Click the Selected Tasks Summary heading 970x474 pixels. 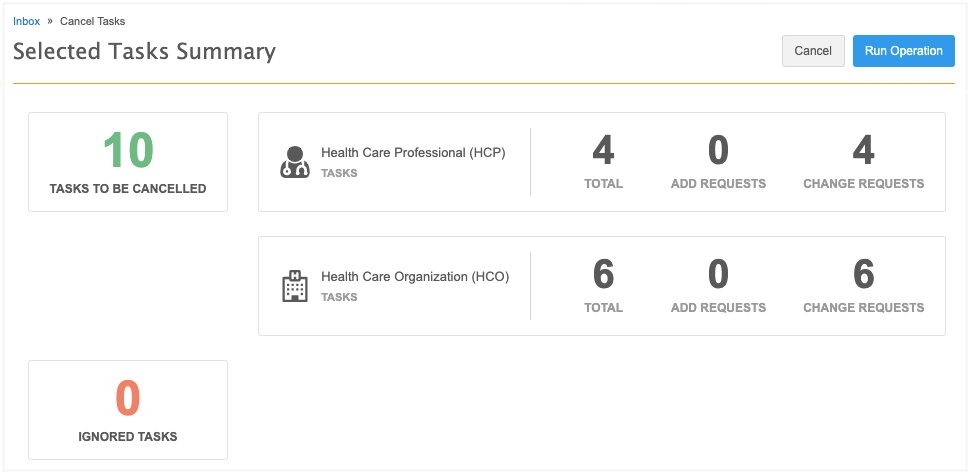coord(144,51)
